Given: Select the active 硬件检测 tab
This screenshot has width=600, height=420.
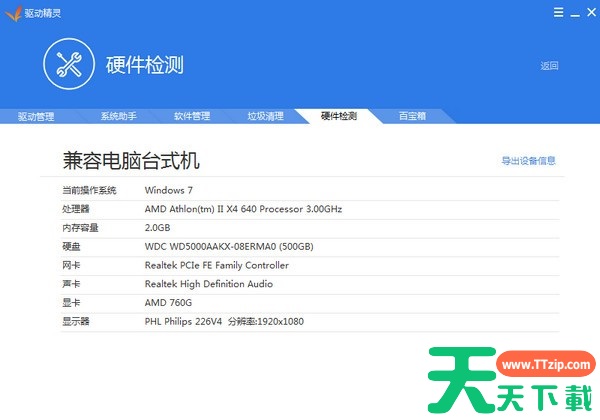Looking at the screenshot, I should tap(339, 116).
